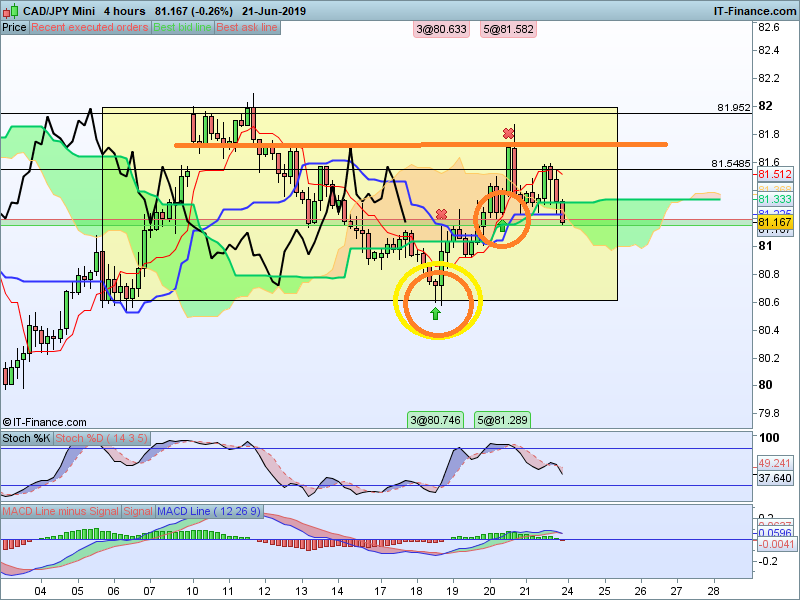Image resolution: width=800 pixels, height=600 pixels.
Task: Click the 0.0596 MACD line value
Action: 775,533
